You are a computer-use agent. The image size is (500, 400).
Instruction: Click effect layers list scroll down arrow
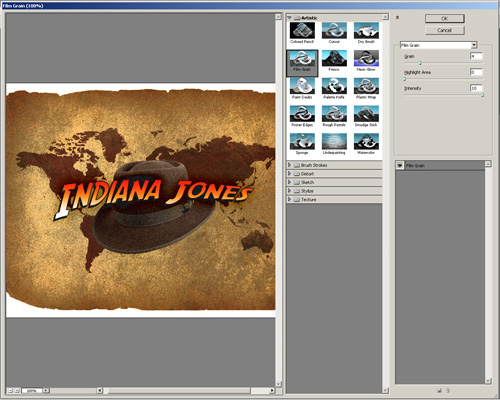(x=488, y=381)
